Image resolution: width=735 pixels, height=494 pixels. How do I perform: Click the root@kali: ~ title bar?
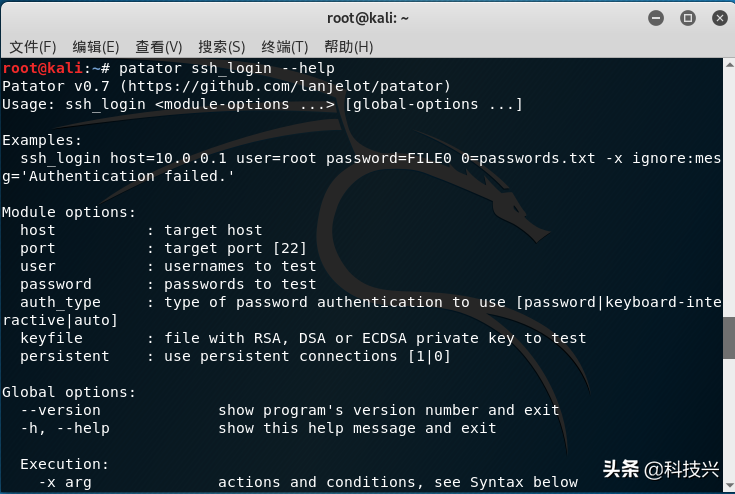368,18
